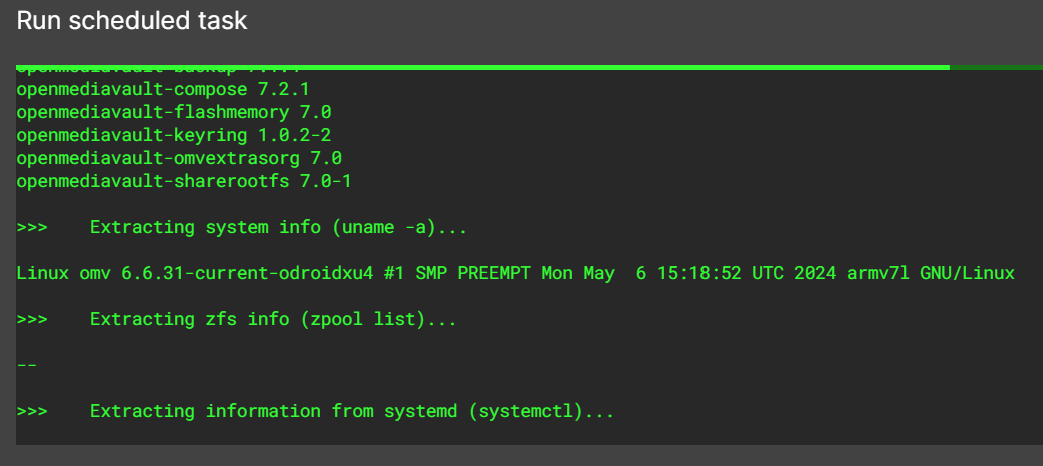This screenshot has height=466, width=1043.
Task: Select the openmediavault-omvextrasorg 7.0 line
Action: (x=179, y=158)
